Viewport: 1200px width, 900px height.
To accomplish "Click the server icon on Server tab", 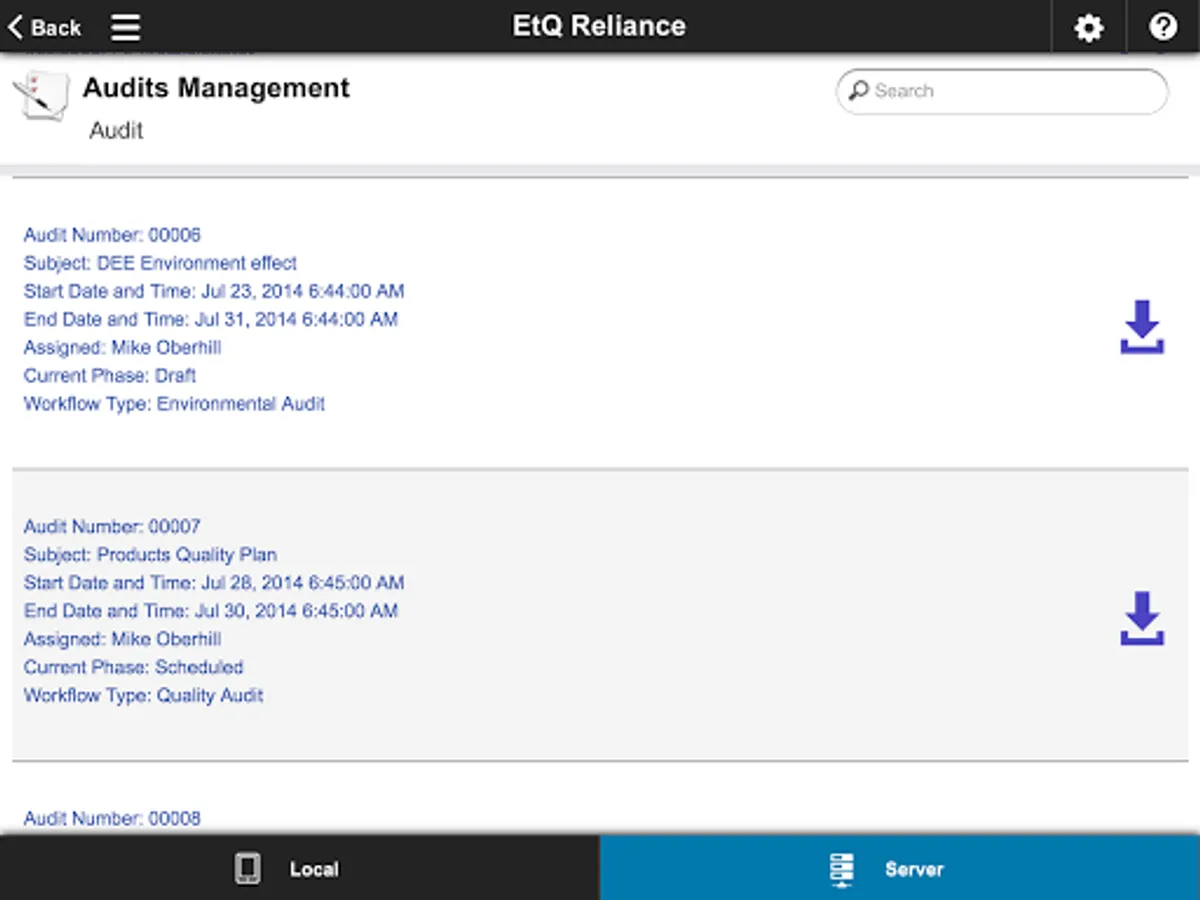I will point(842,869).
